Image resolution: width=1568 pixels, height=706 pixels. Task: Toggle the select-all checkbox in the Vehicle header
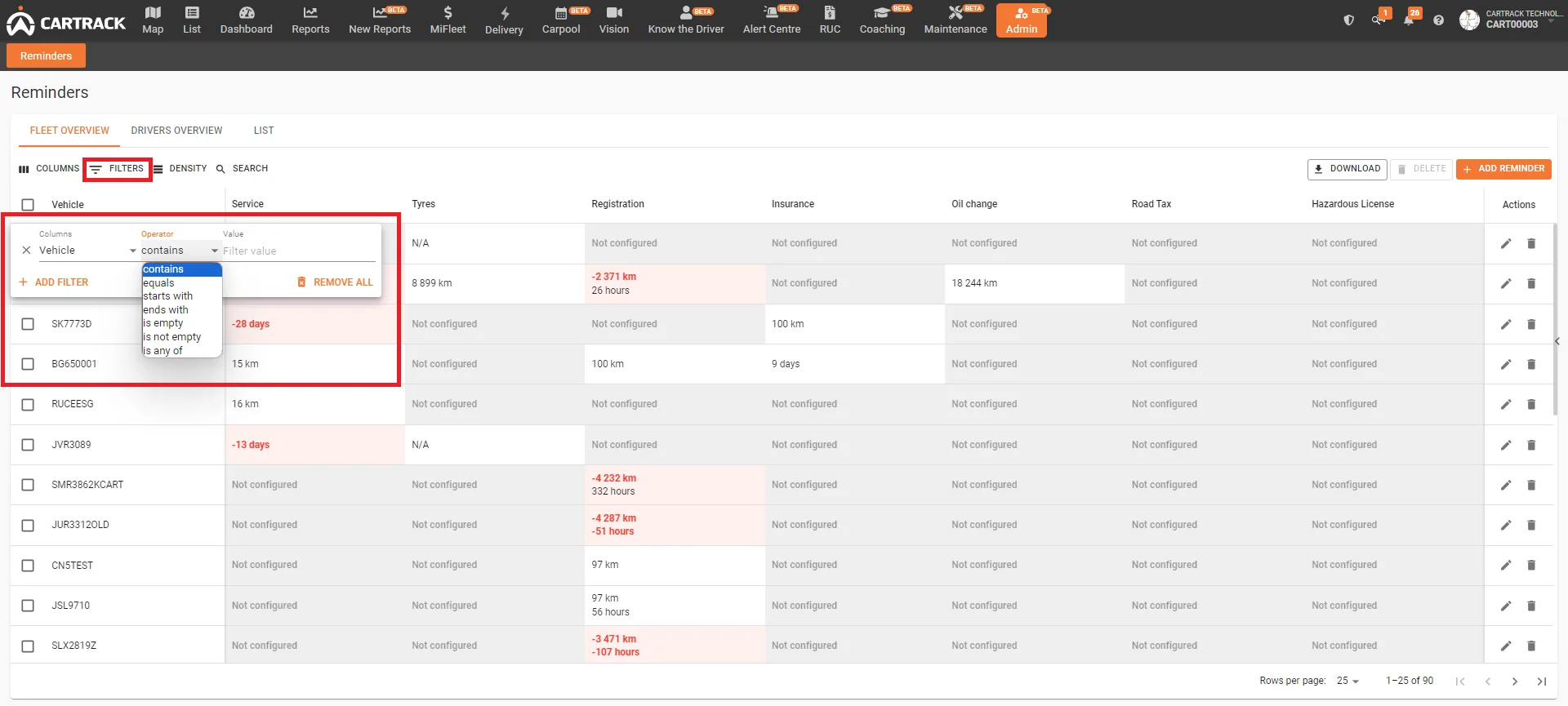(28, 205)
